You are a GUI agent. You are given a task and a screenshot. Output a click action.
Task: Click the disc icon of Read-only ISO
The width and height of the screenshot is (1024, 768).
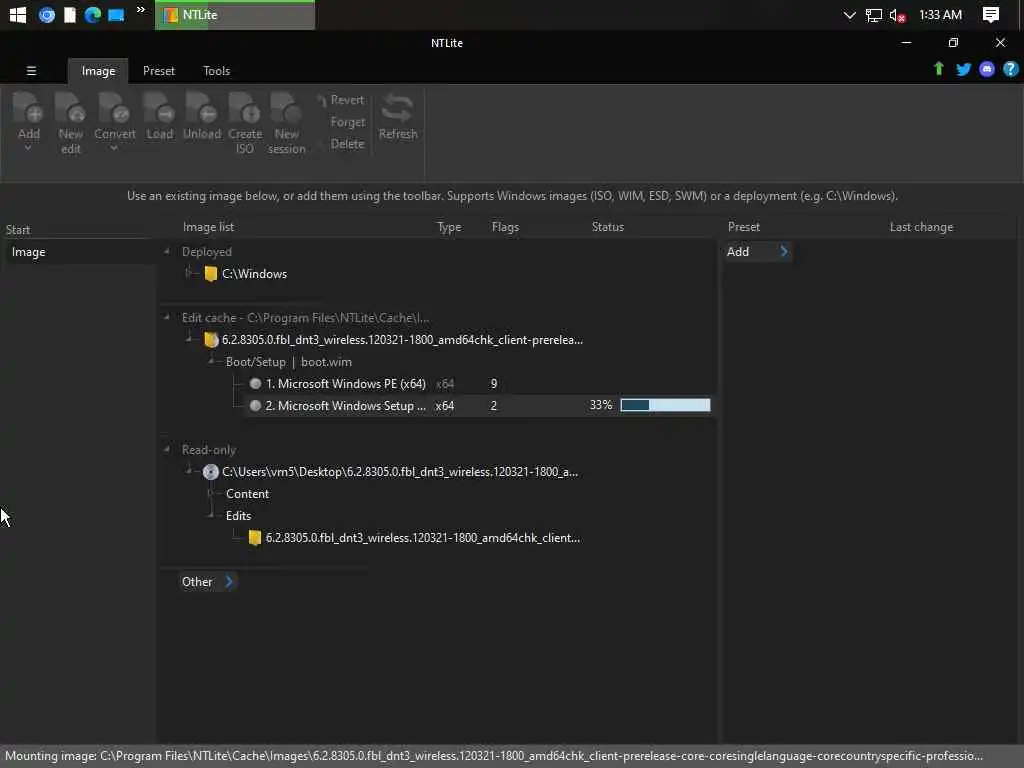click(210, 472)
